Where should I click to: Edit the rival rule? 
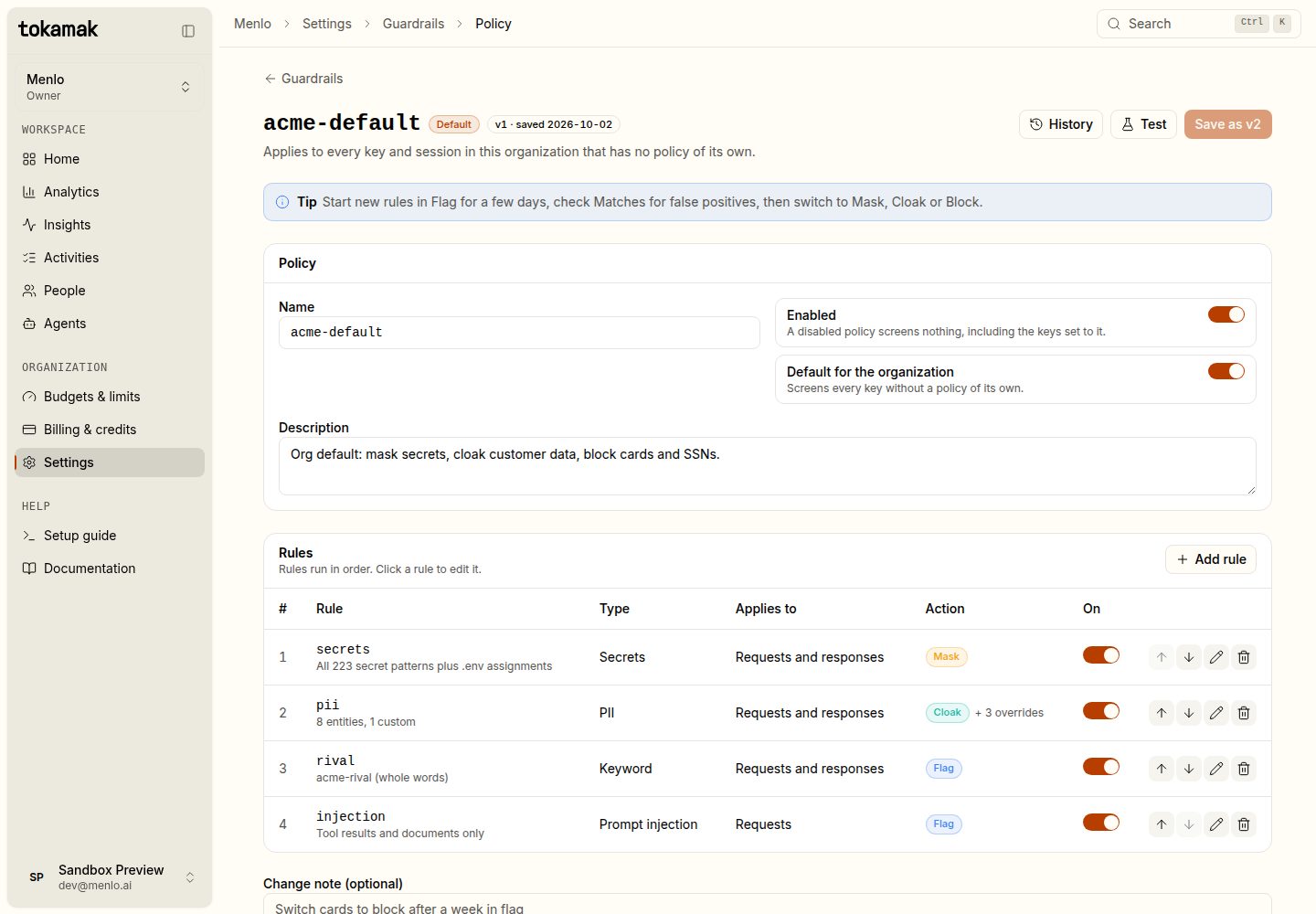(x=1216, y=769)
